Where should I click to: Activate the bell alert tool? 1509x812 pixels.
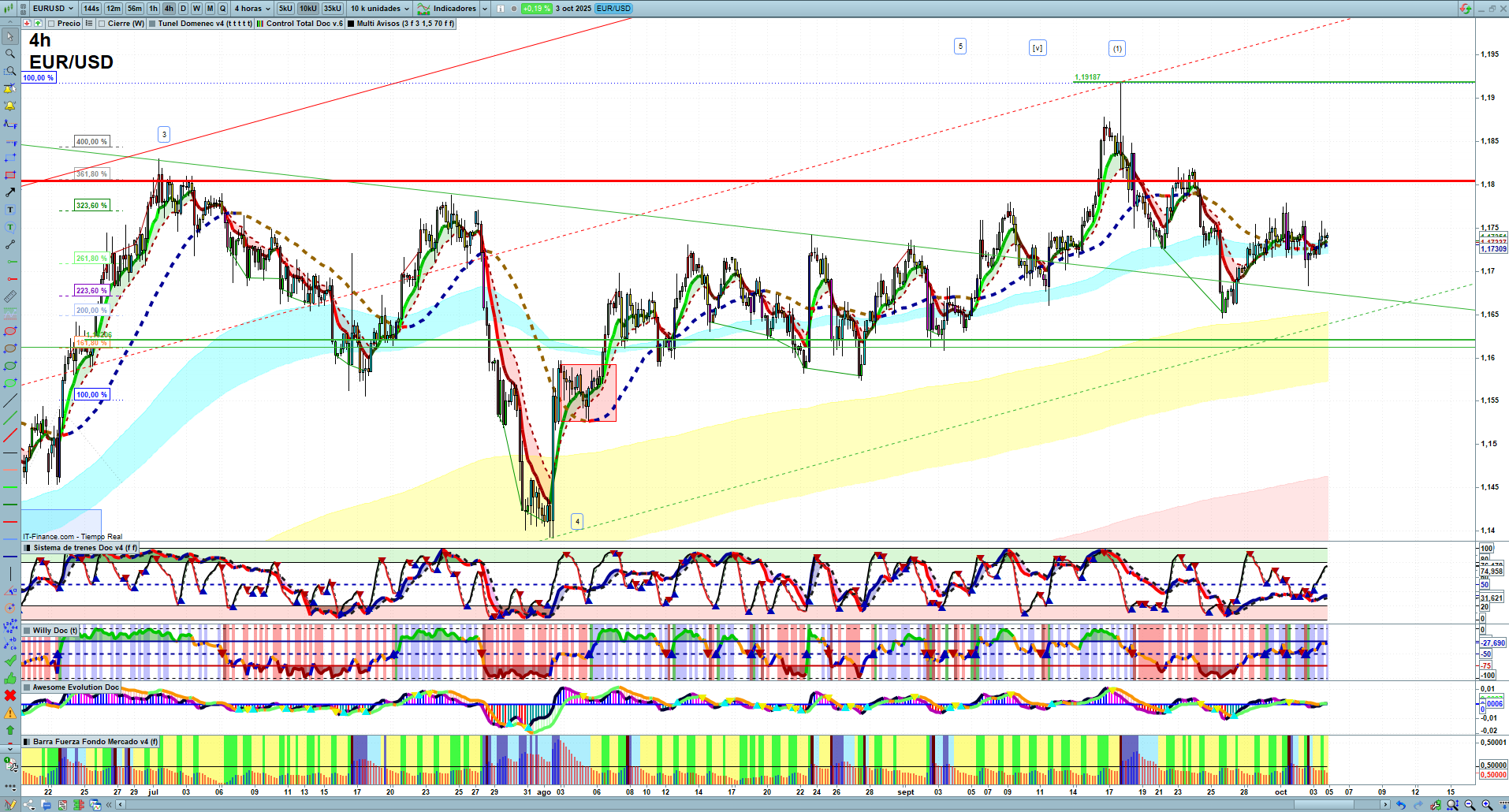(10, 106)
